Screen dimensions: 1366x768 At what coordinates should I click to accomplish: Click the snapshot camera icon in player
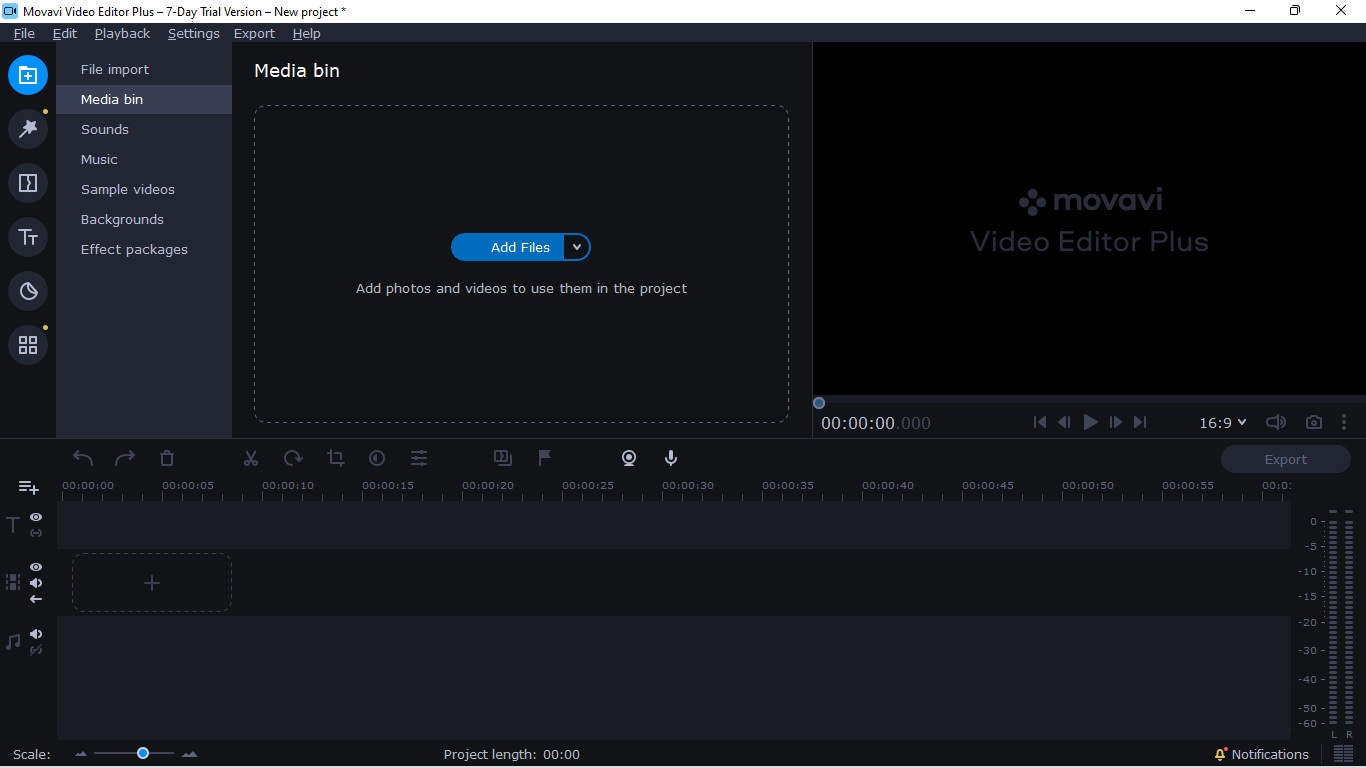coord(1314,423)
